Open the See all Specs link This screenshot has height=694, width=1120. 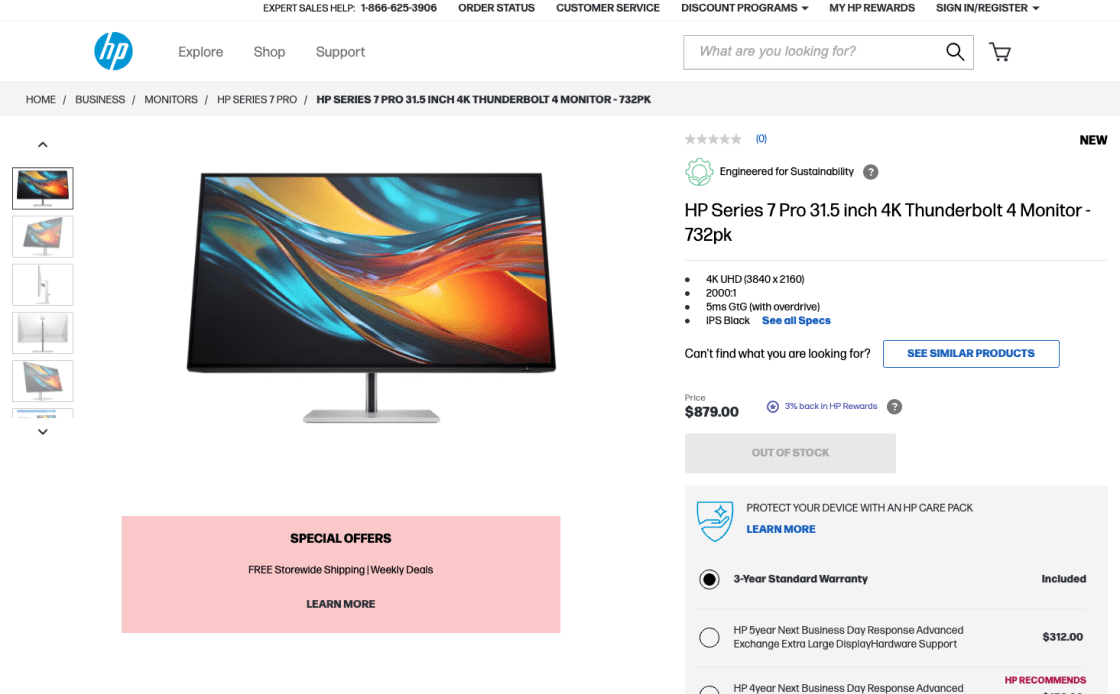[796, 321]
